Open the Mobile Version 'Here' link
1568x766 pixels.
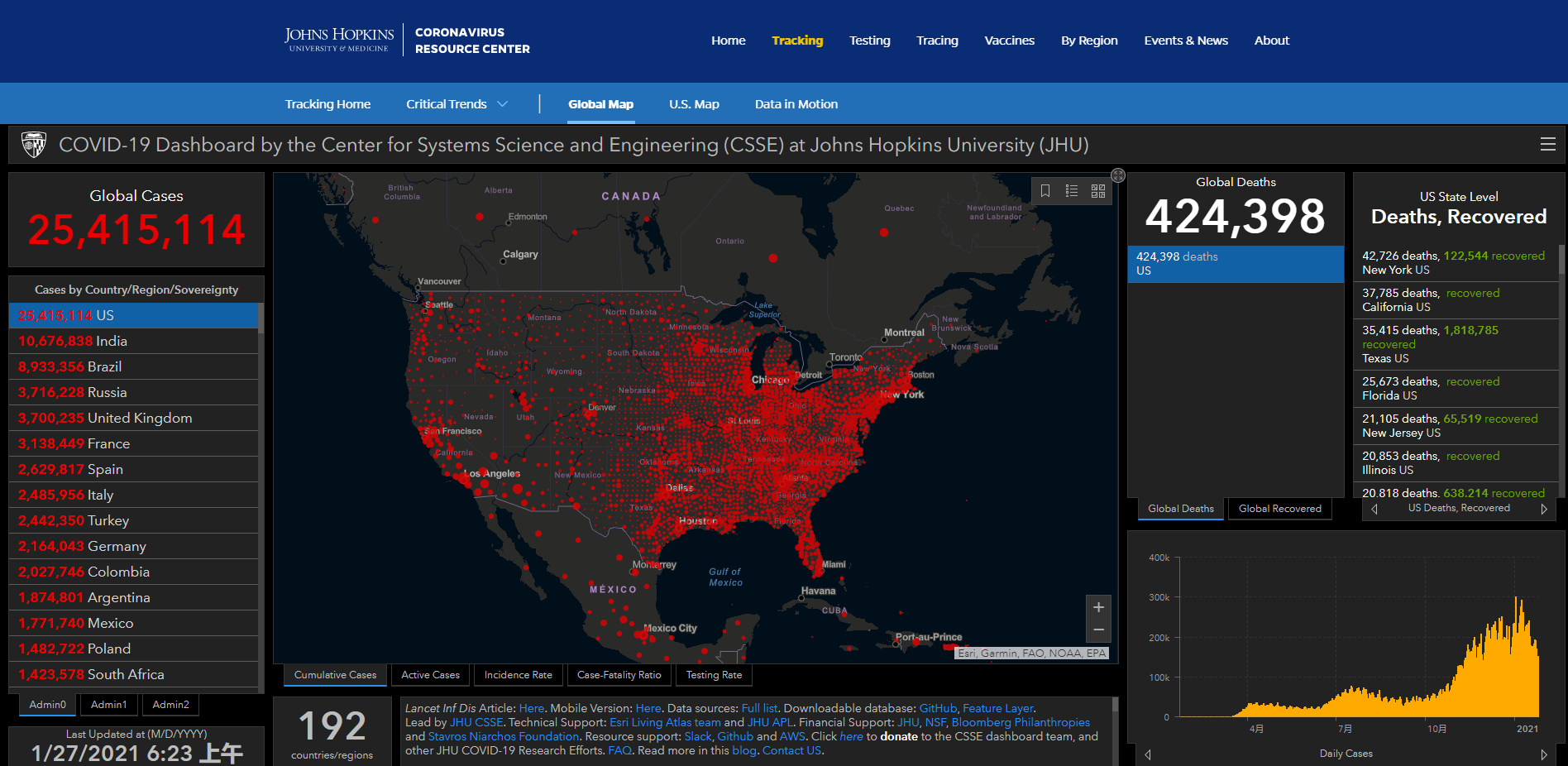(648, 708)
